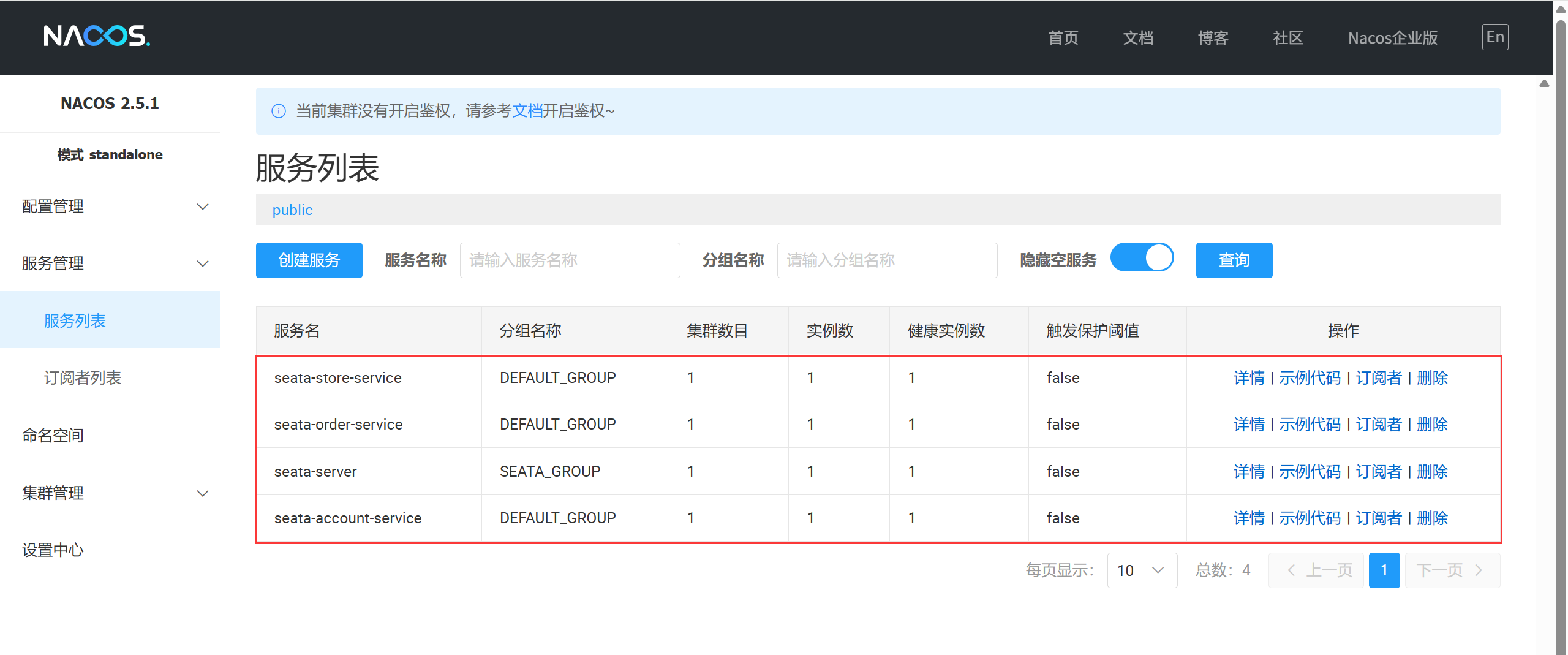Open 博客 in the top navigation
The height and width of the screenshot is (655, 1568).
coord(1213,38)
